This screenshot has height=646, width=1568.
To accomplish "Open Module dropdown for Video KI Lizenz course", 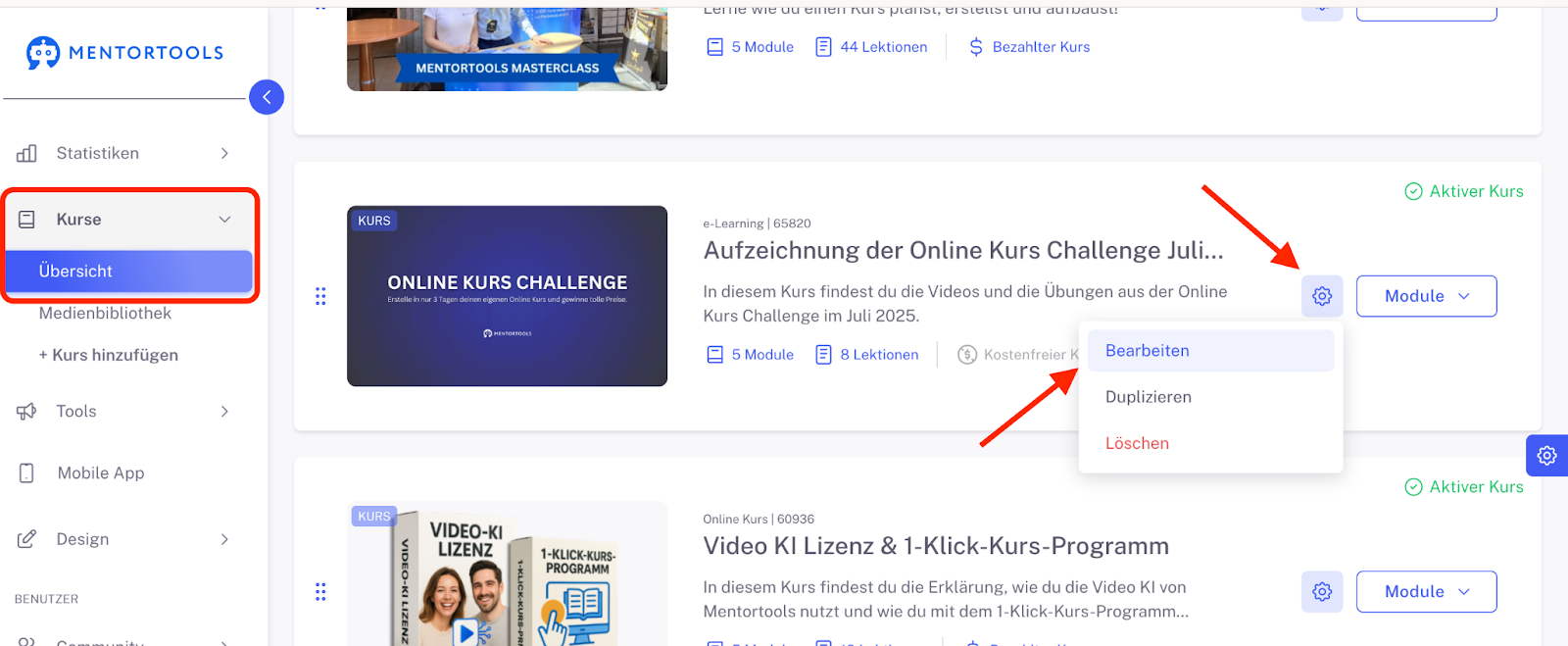I will 1426,592.
